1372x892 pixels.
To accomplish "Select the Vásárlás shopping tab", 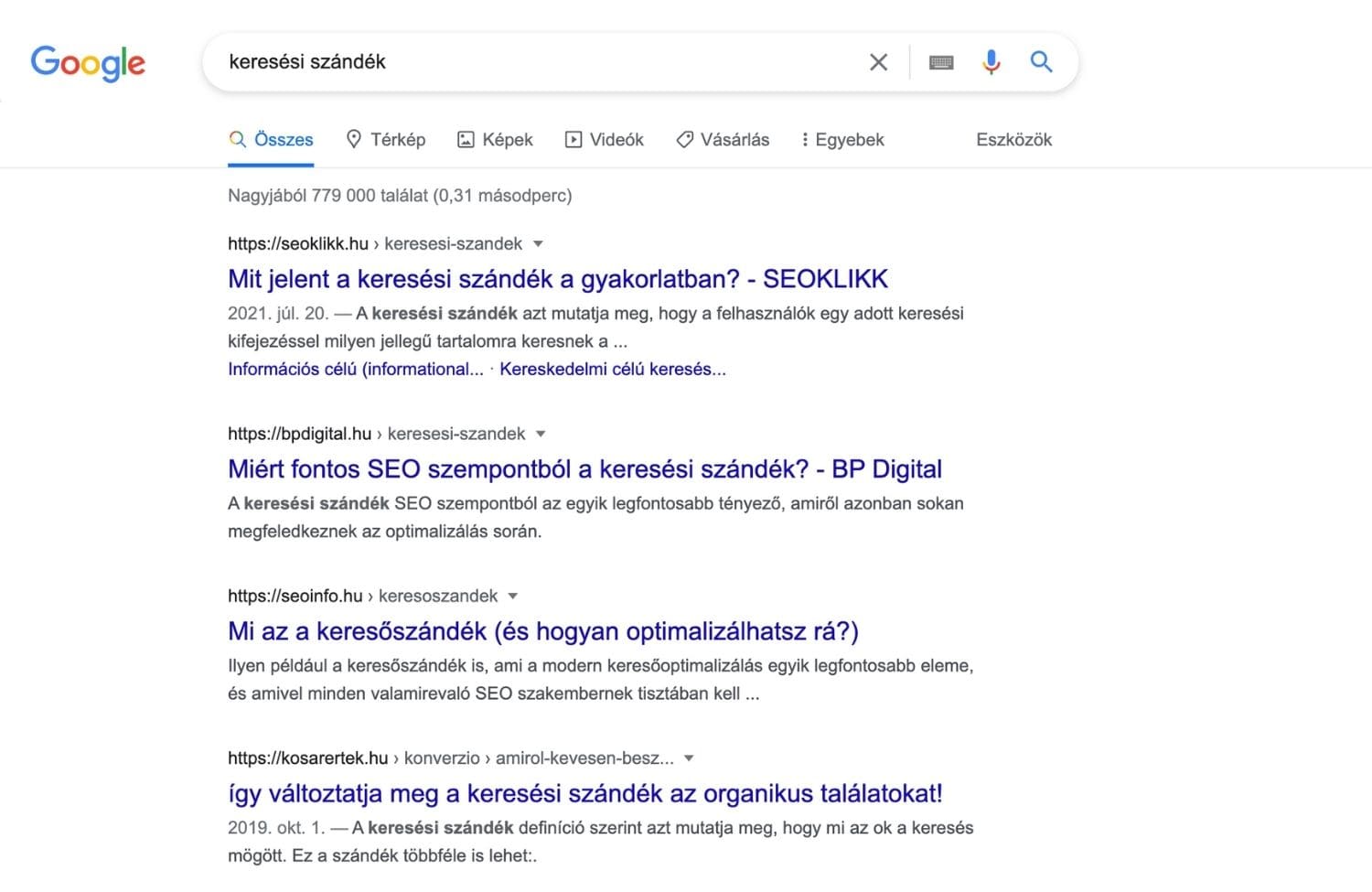I will pos(723,139).
